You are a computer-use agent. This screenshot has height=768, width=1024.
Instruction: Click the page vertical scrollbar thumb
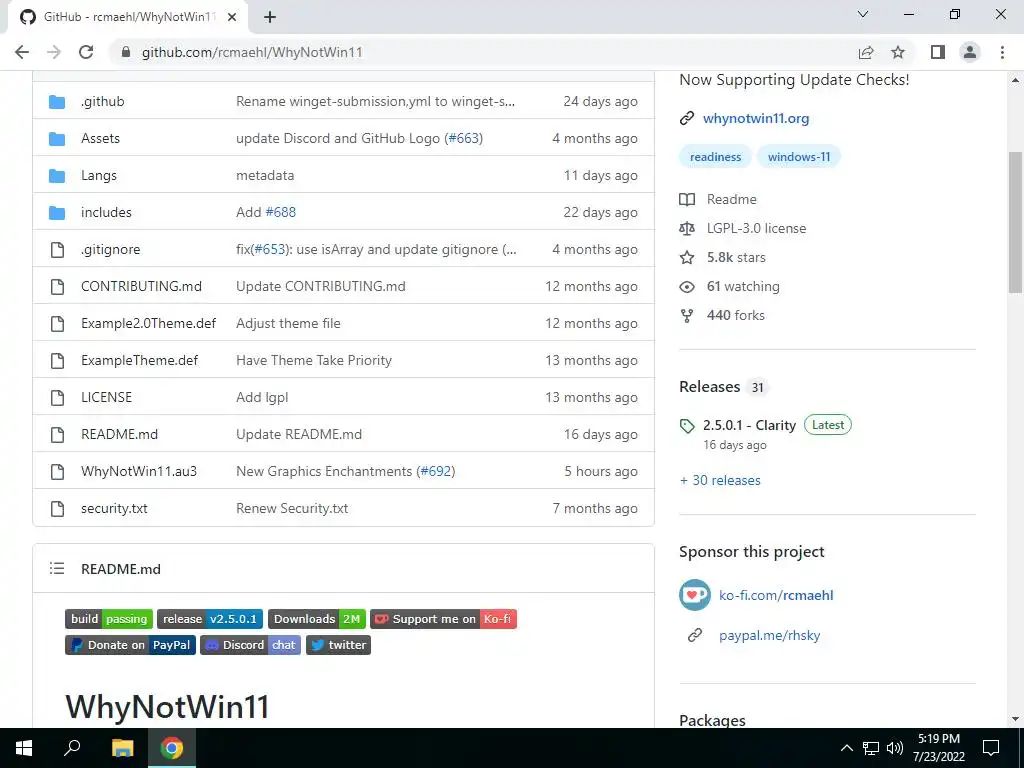coord(1015,222)
